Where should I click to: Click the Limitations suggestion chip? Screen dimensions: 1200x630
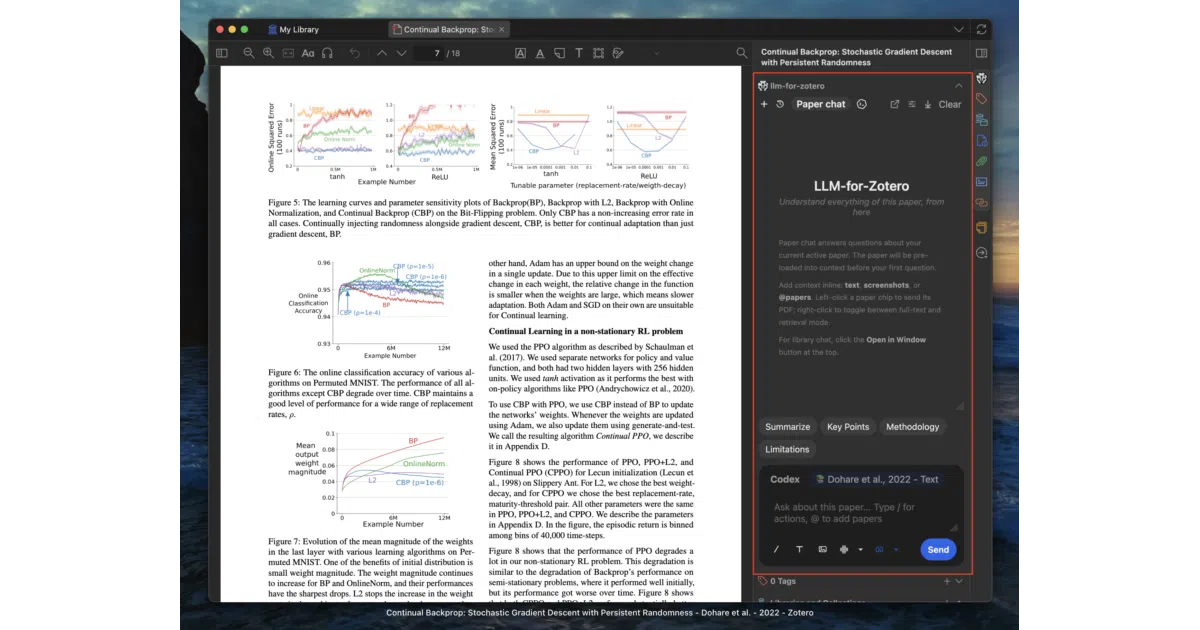pos(787,449)
